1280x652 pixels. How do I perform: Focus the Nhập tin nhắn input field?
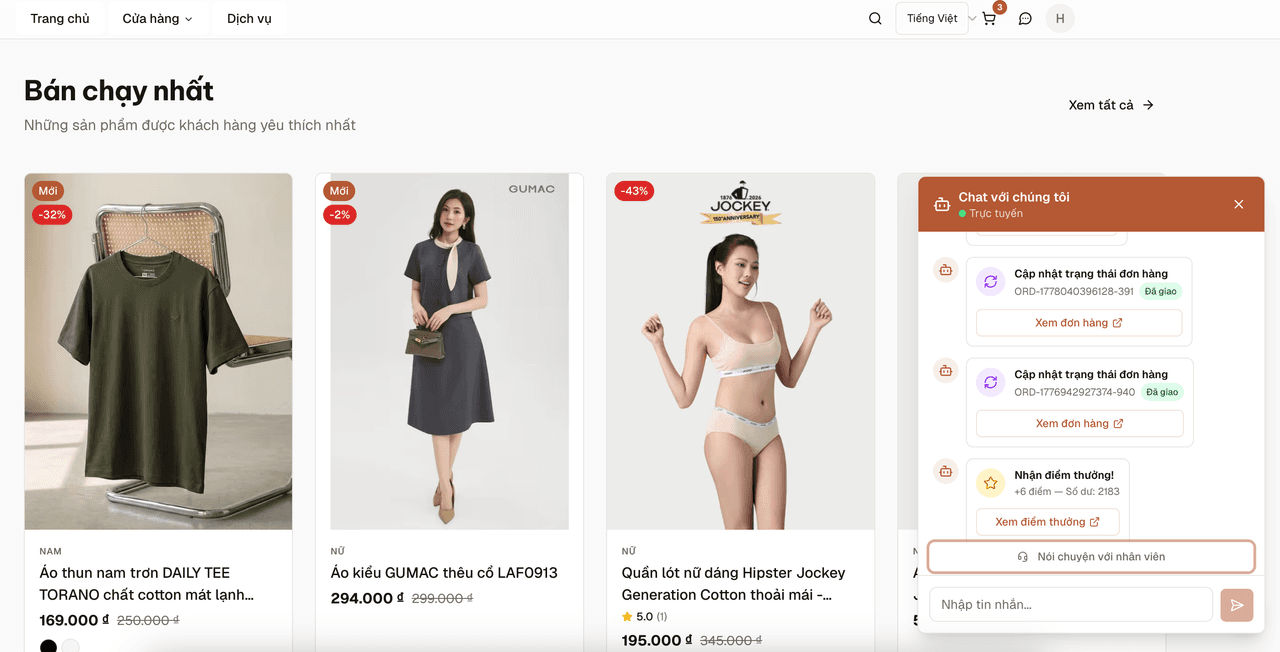pos(1071,604)
